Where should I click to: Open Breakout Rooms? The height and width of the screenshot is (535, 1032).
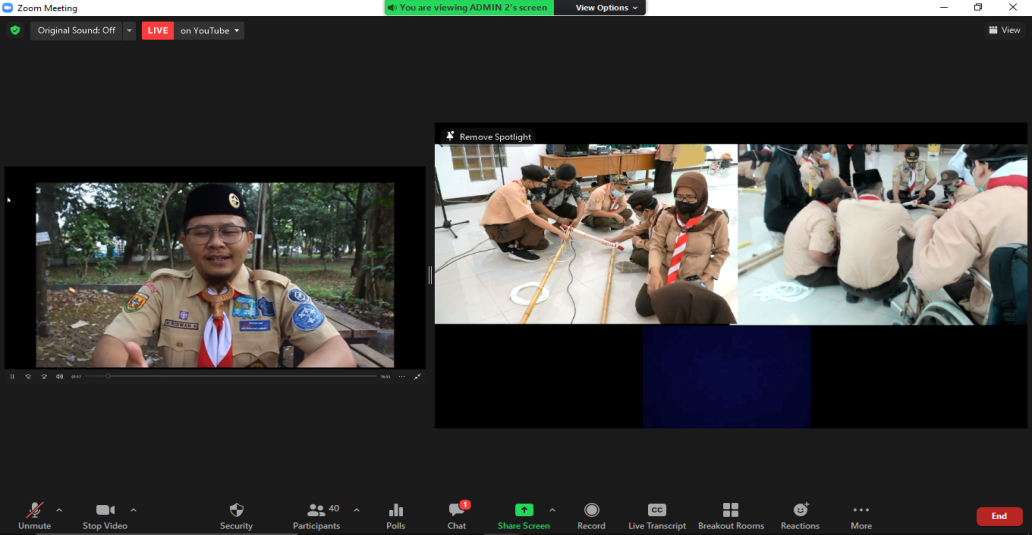click(x=731, y=516)
